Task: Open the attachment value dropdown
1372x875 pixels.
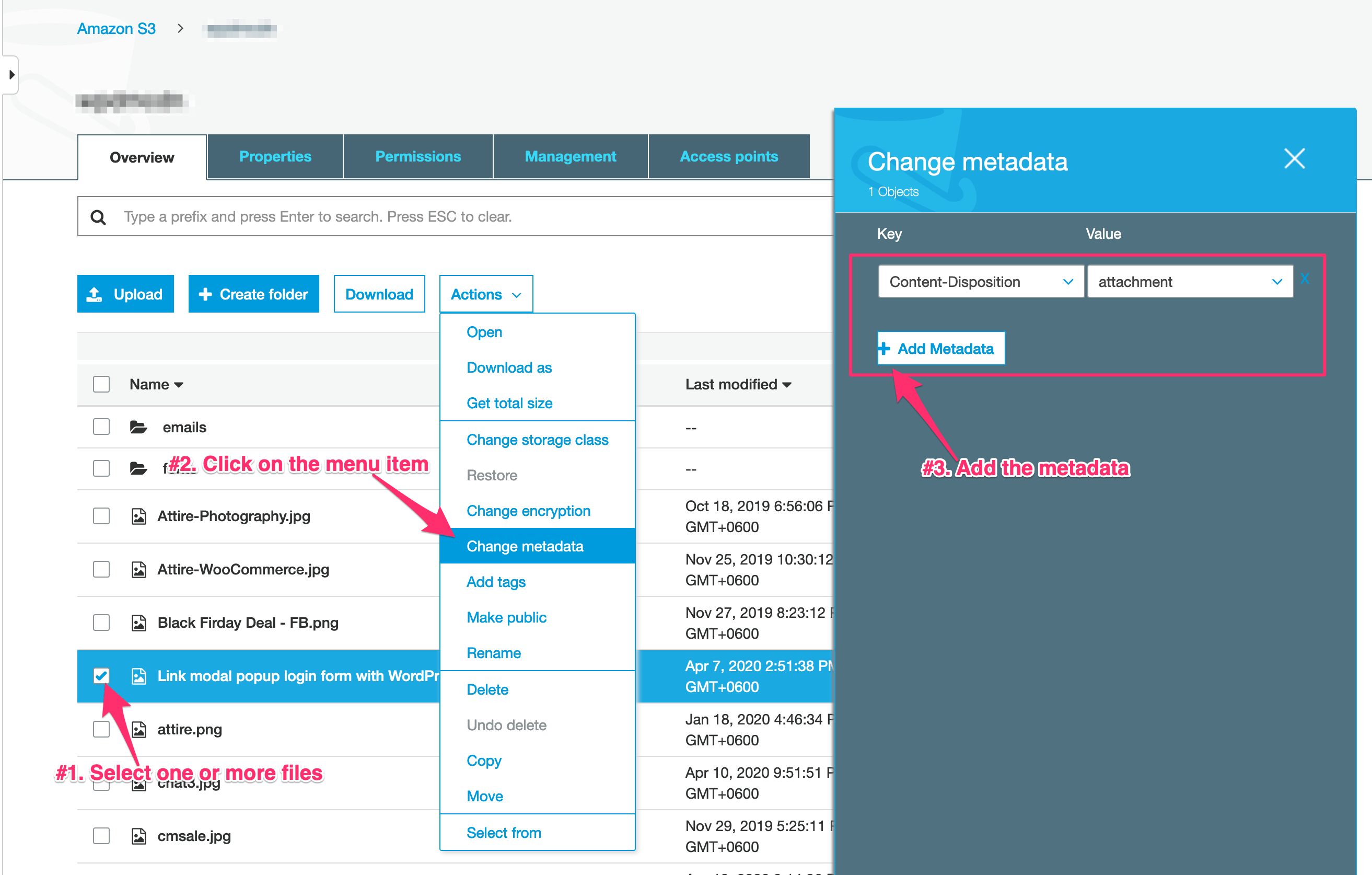Action: 1190,282
